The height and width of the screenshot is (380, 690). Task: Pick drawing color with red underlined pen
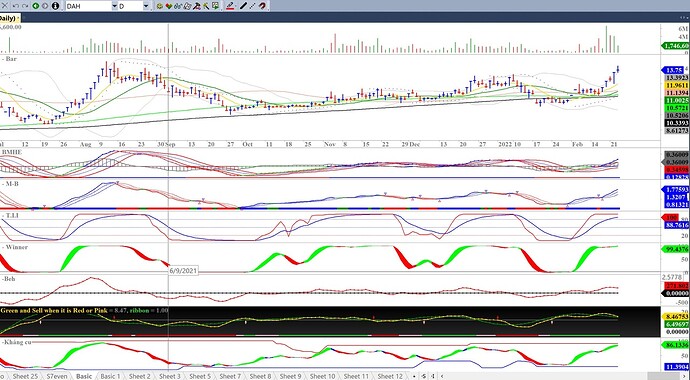[x=230, y=6]
